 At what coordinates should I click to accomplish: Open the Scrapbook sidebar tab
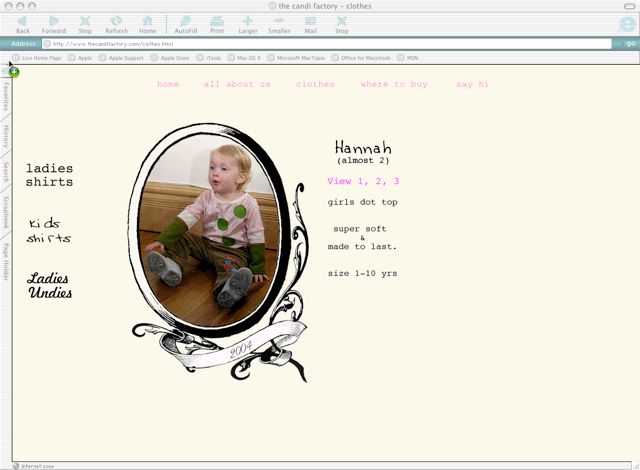(6, 211)
